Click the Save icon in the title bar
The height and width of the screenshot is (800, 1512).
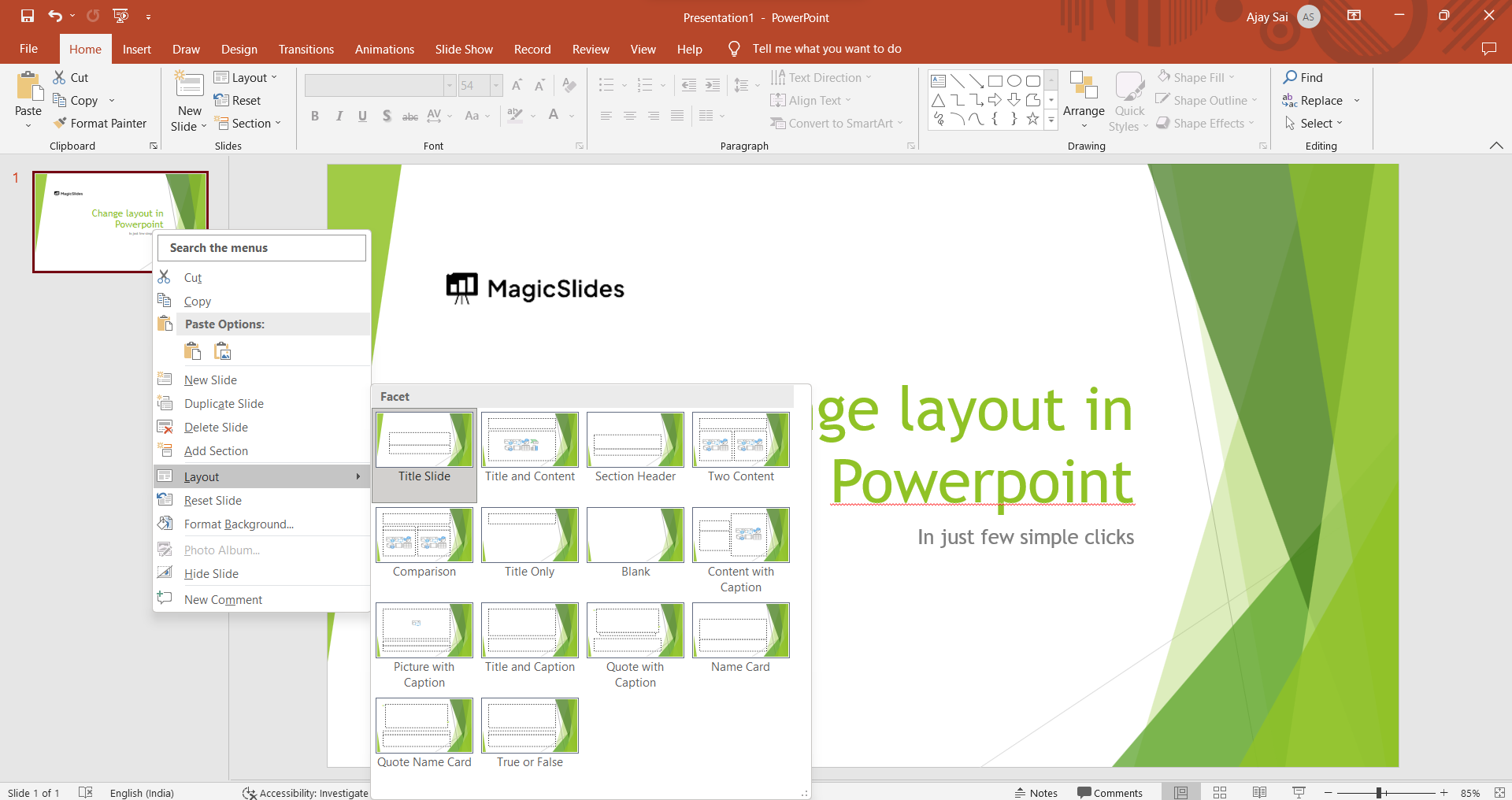28,16
